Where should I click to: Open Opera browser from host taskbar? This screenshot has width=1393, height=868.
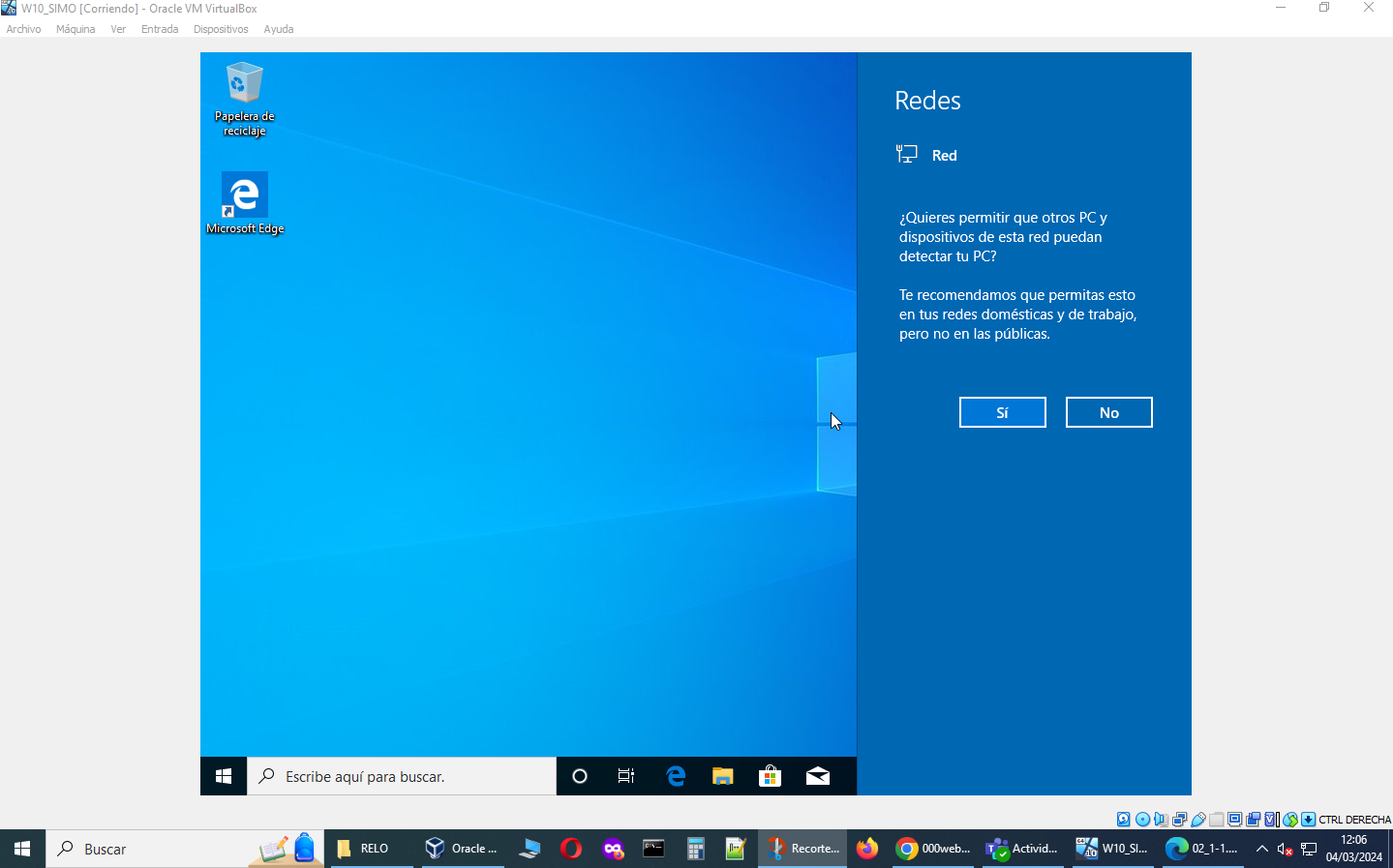[x=571, y=849]
